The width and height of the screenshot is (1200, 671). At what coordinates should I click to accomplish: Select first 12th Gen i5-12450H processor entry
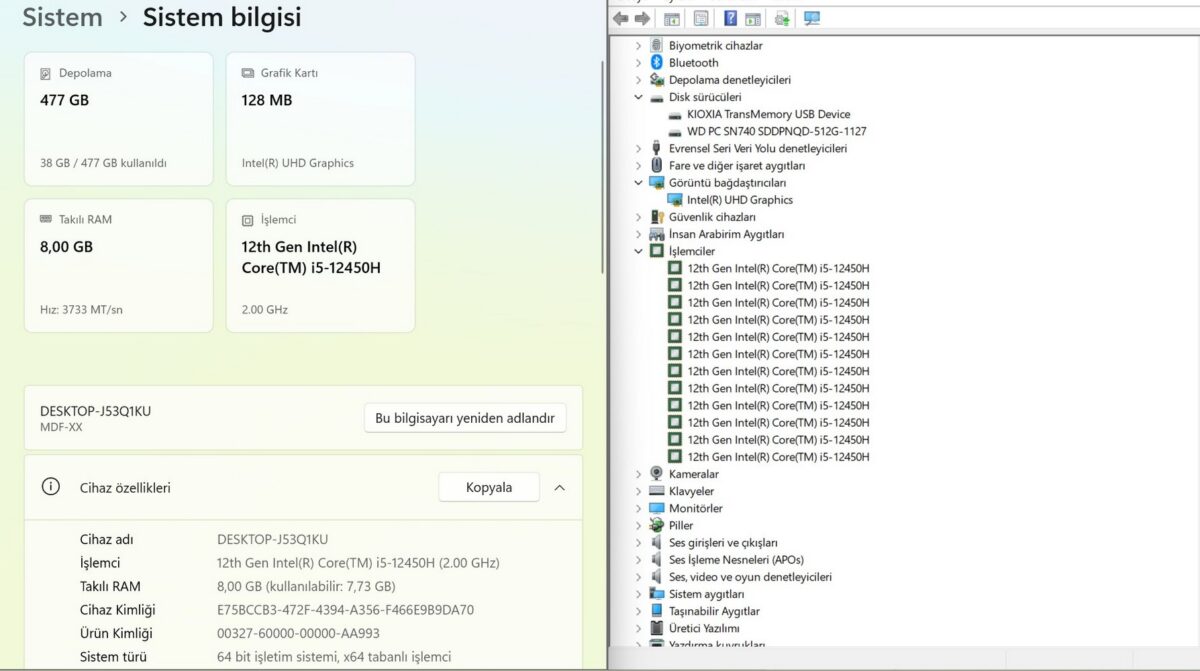click(778, 268)
